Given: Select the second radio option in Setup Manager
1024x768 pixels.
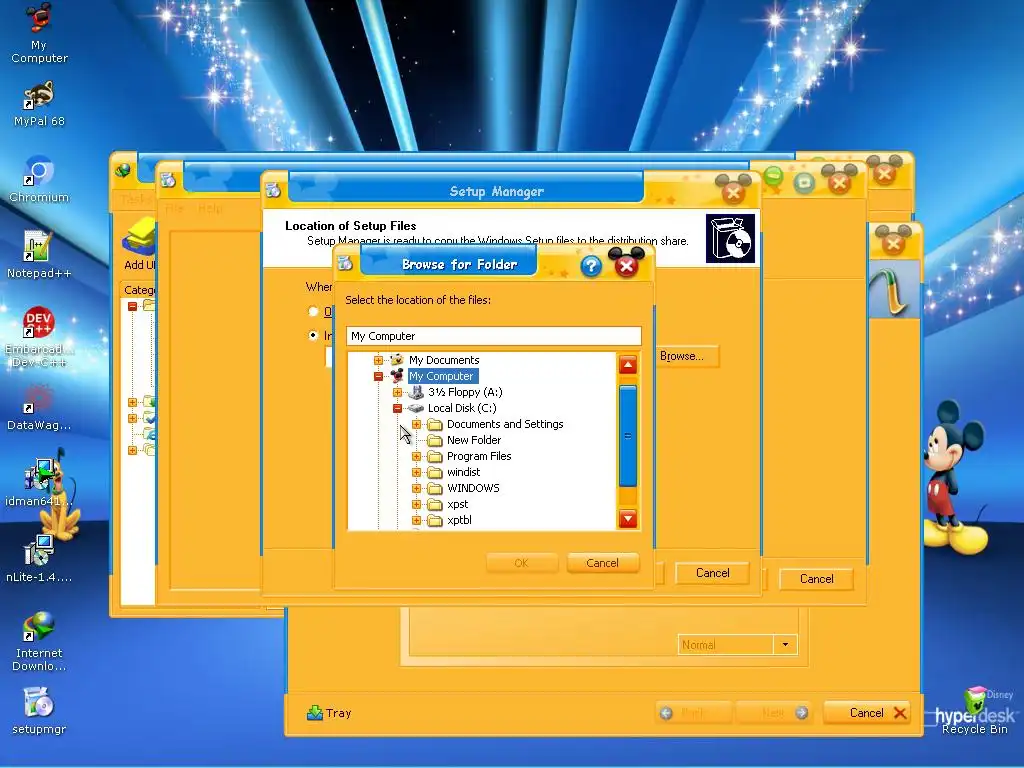Looking at the screenshot, I should pos(313,335).
